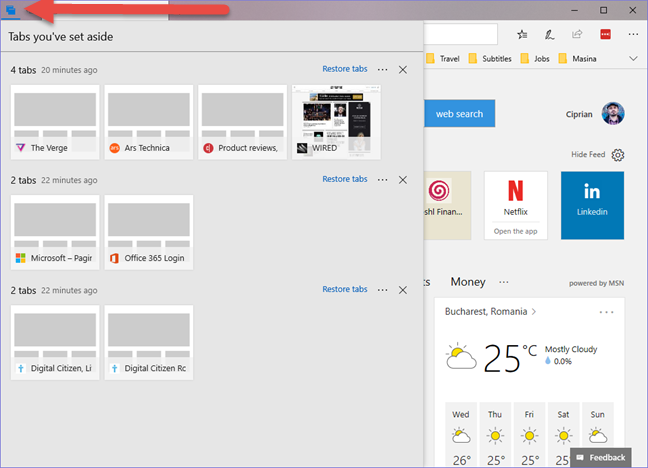Click the Hide Feed link
This screenshot has width=648, height=468.
click(x=588, y=155)
